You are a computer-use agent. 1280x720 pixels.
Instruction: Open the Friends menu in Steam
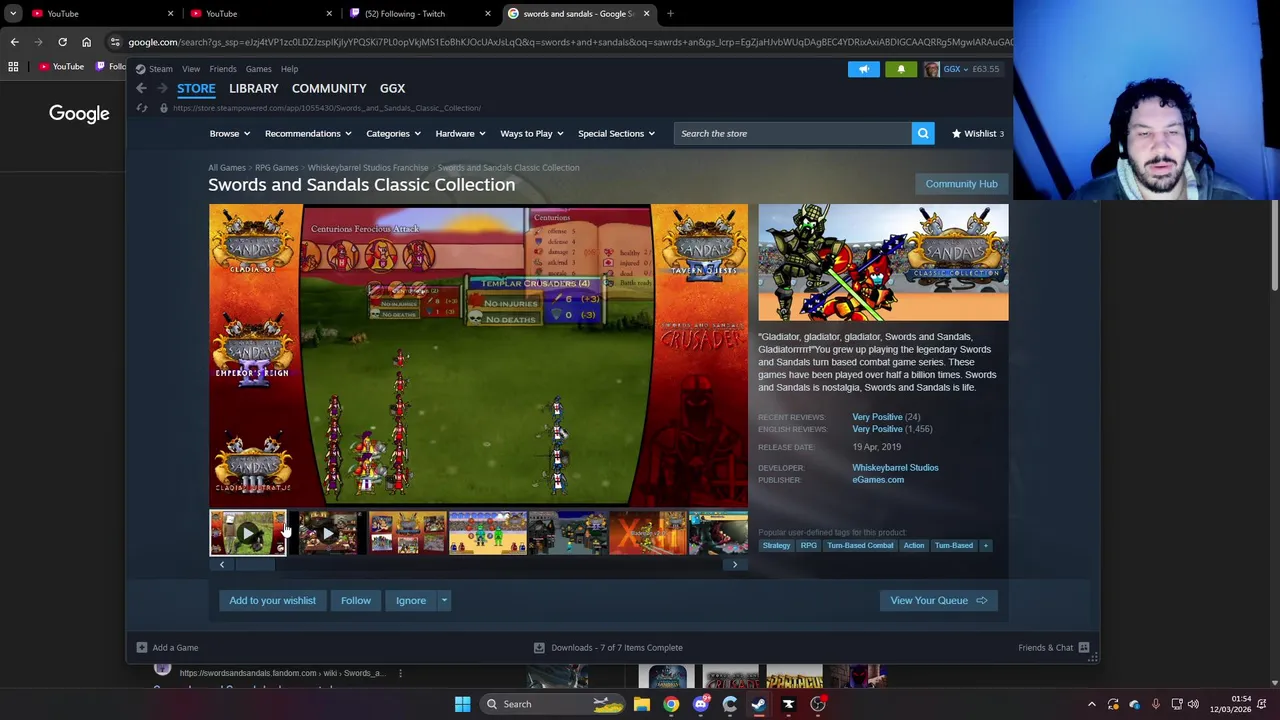click(x=223, y=69)
